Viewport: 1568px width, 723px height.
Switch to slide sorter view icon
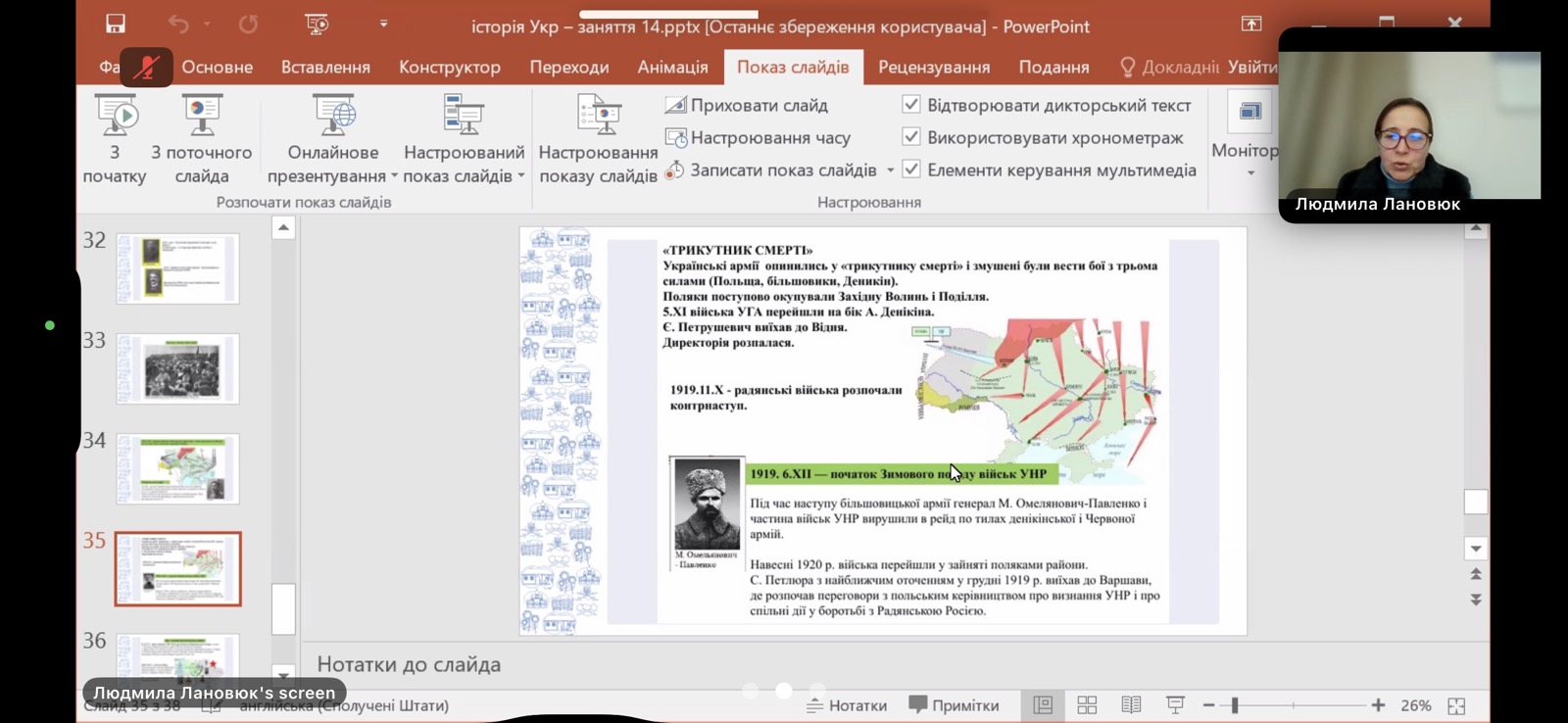pos(1087,705)
